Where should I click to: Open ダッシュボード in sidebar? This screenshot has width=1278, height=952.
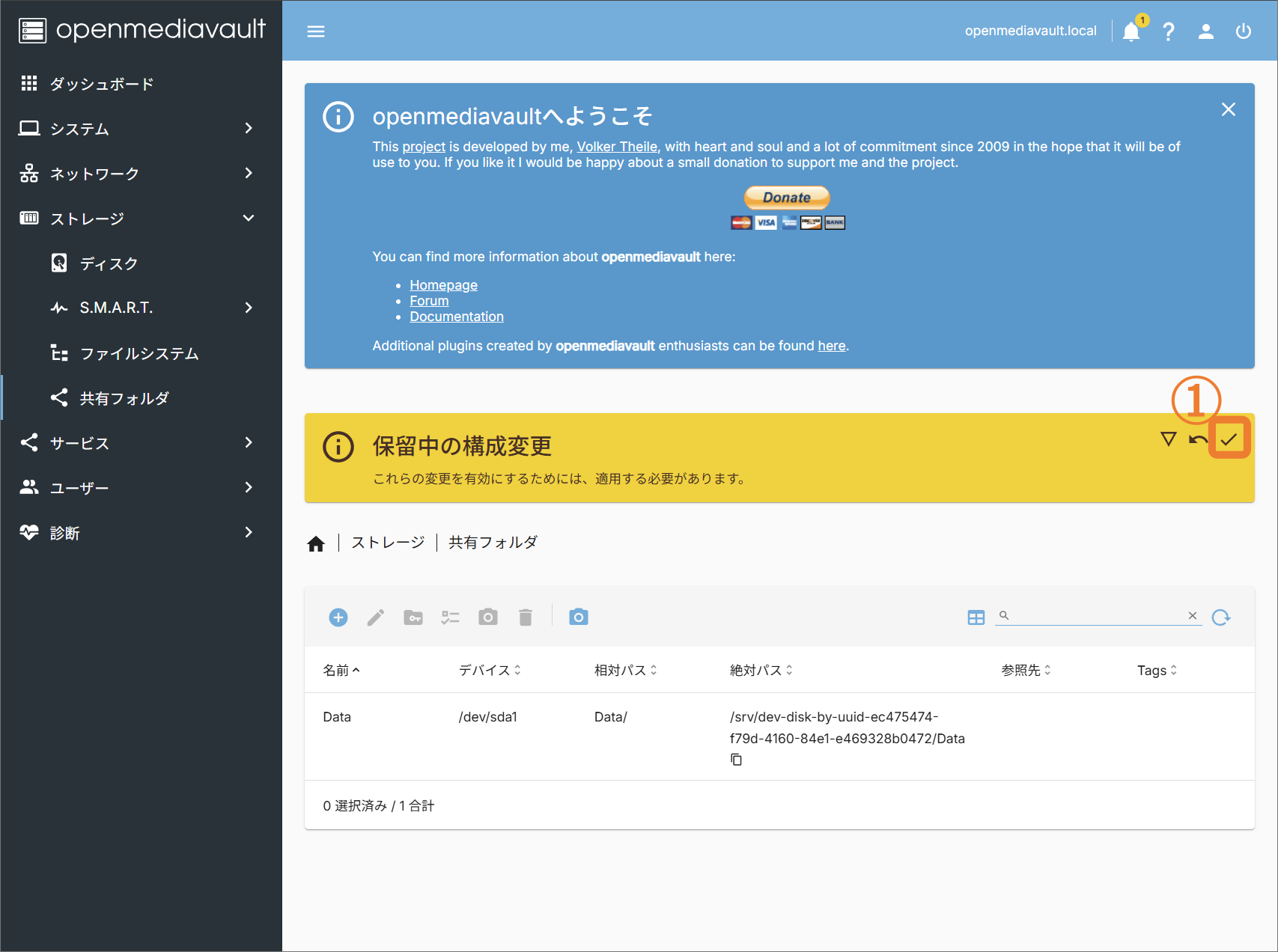pos(141,84)
